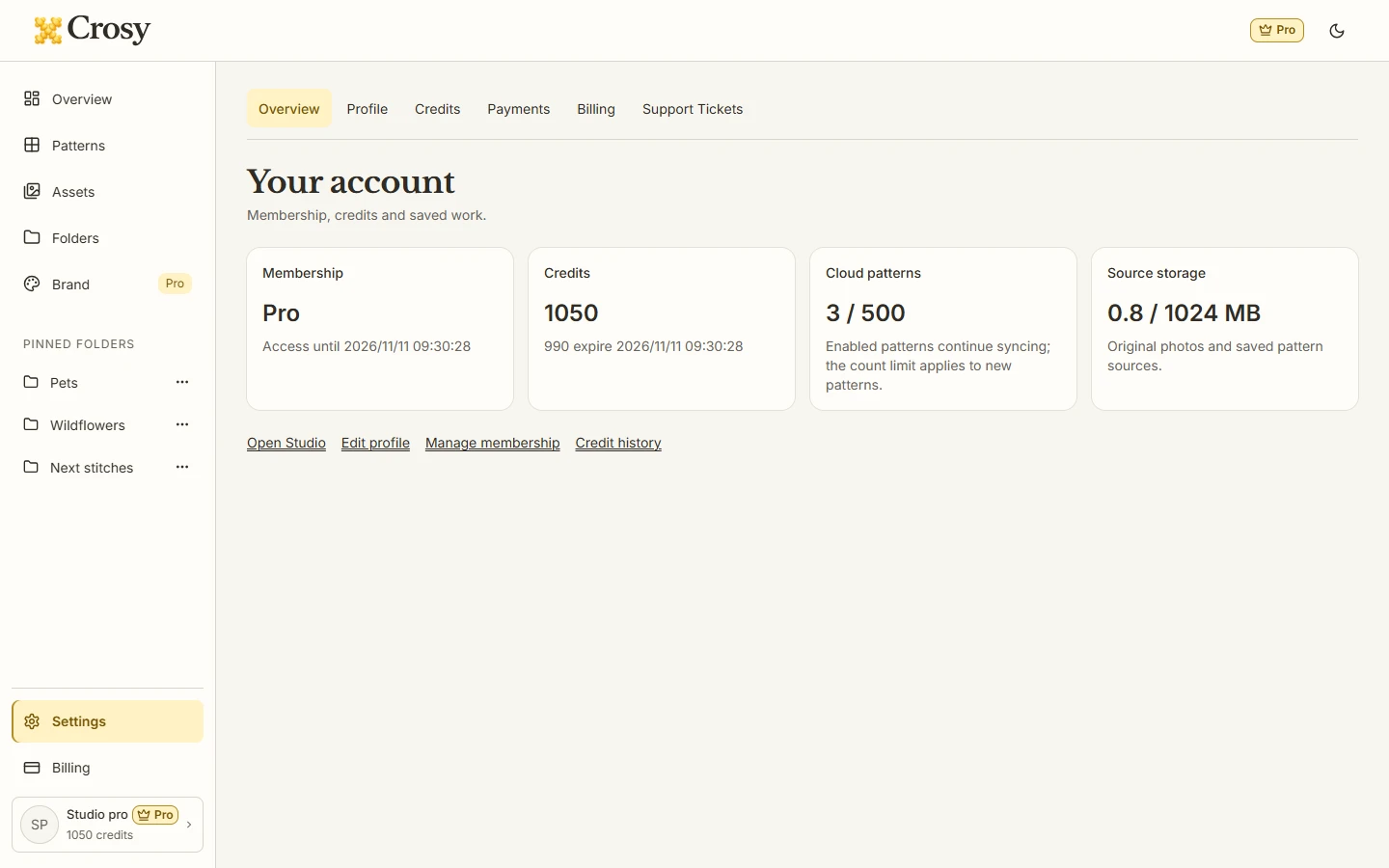Switch to the Profile tab

click(368, 109)
